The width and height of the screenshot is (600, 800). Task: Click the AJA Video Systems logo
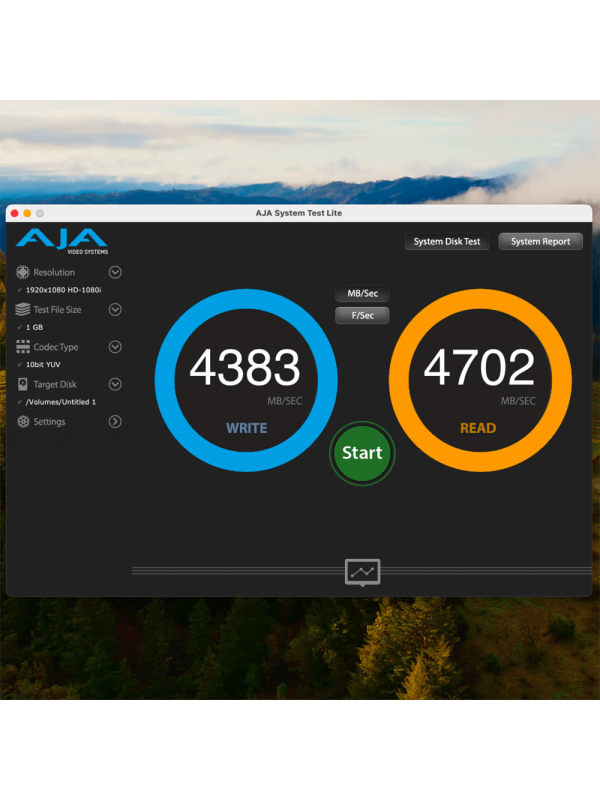coord(62,241)
